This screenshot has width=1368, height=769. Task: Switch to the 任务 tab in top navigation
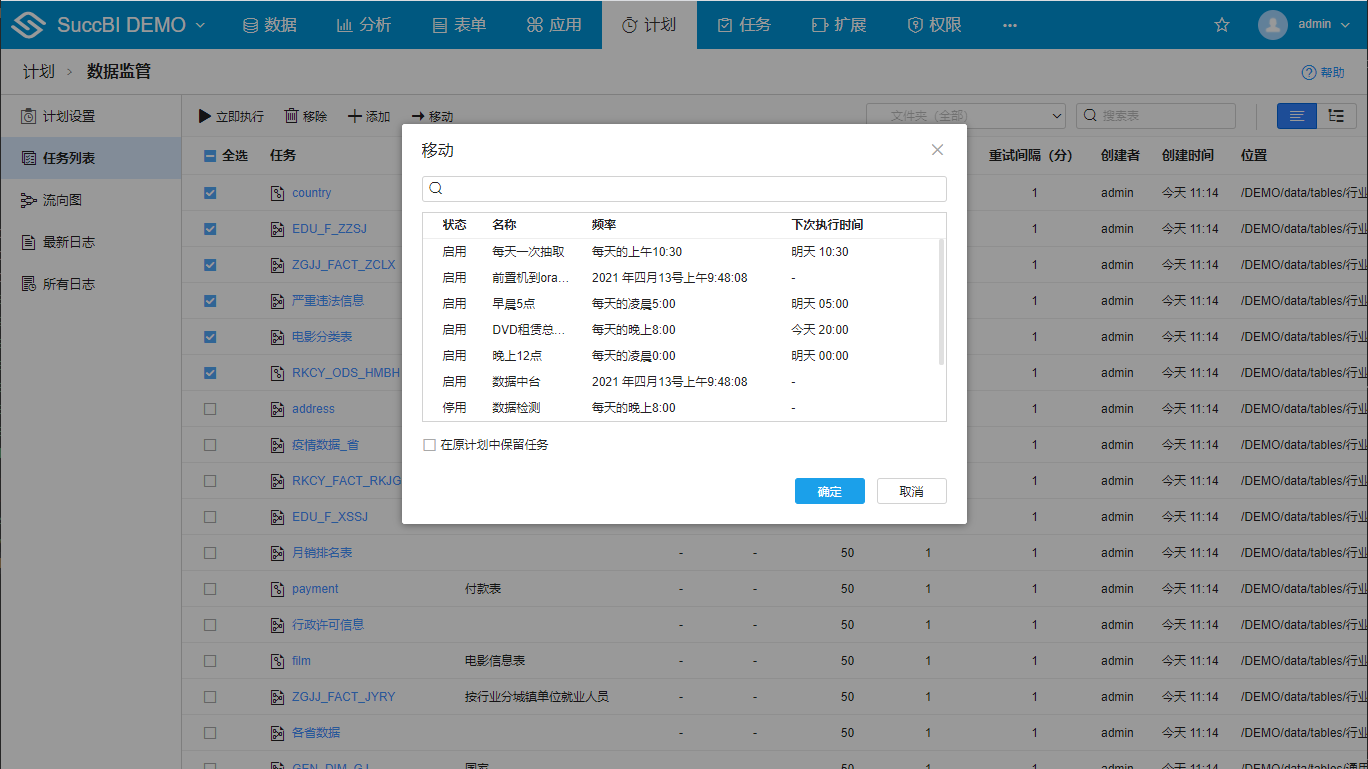743,24
